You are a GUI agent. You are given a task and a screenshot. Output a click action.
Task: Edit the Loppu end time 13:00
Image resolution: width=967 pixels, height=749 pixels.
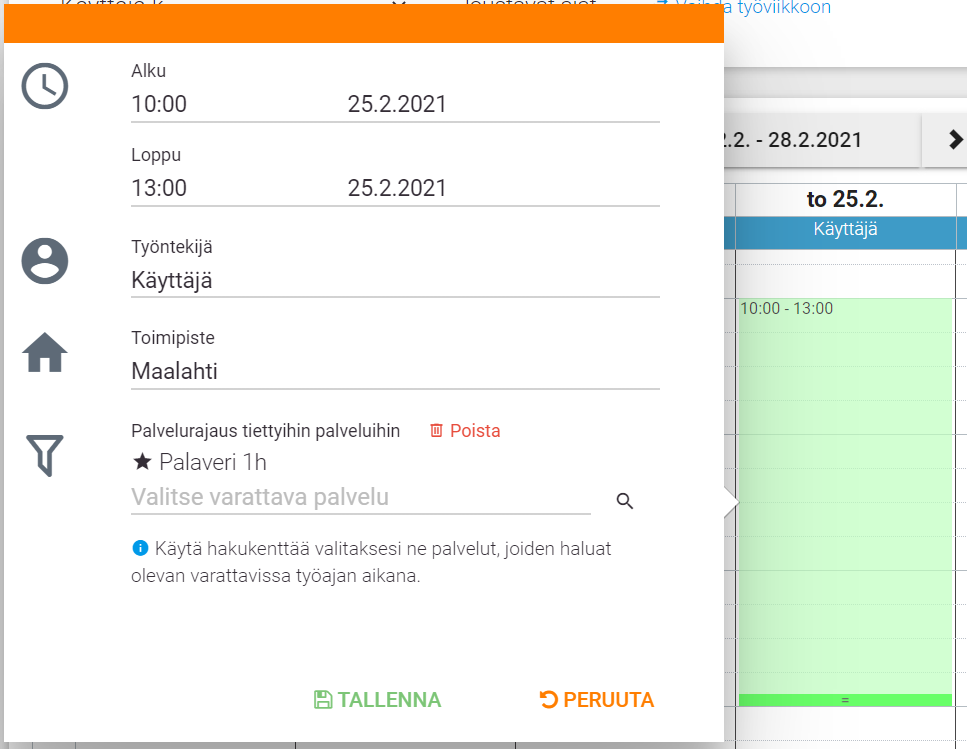pos(159,188)
